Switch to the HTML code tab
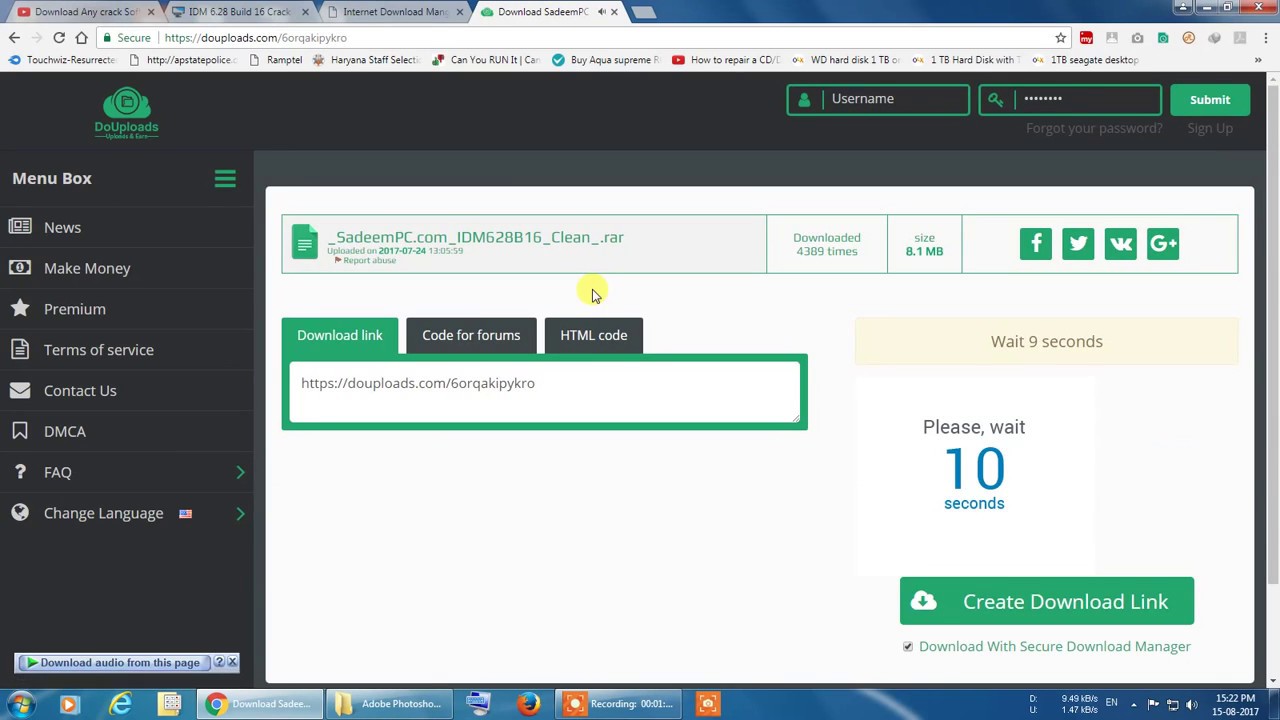 pos(594,335)
